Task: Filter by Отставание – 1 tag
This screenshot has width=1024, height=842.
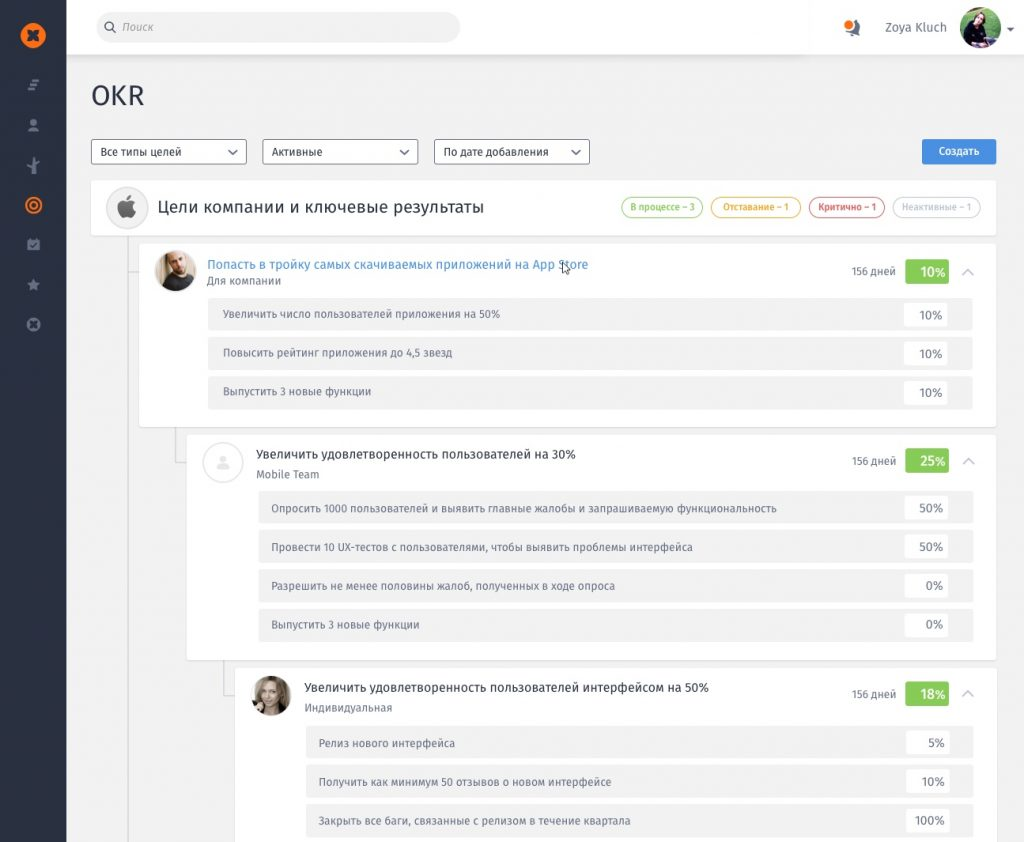Action: (x=756, y=207)
